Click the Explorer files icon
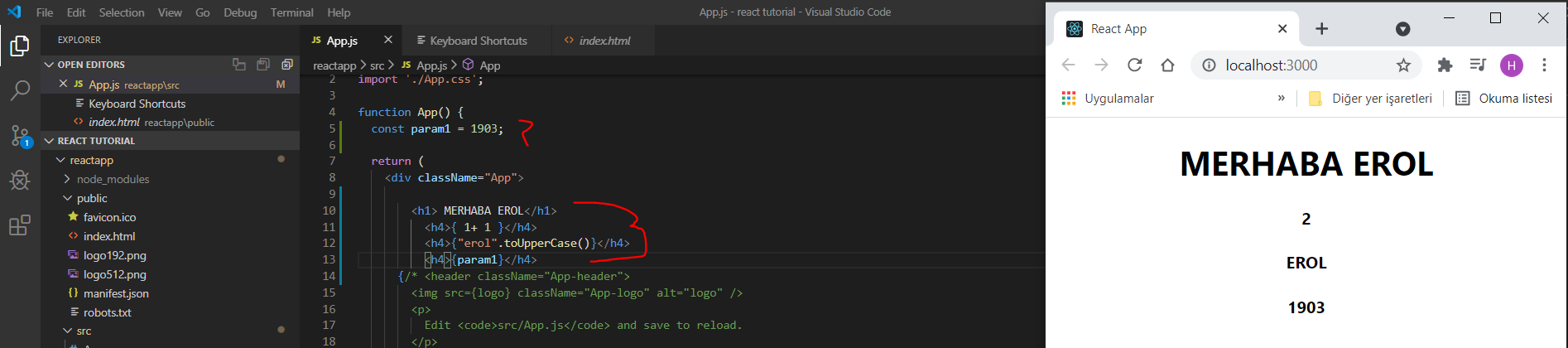 pyautogui.click(x=20, y=46)
